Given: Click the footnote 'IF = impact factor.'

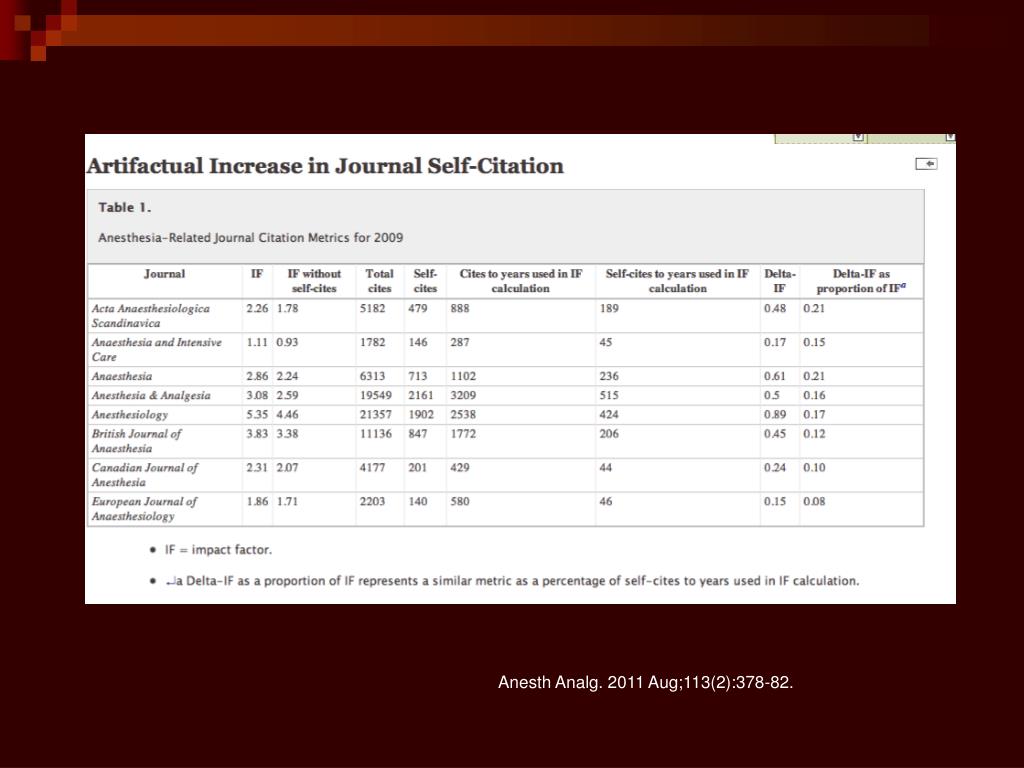Looking at the screenshot, I should pos(218,550).
